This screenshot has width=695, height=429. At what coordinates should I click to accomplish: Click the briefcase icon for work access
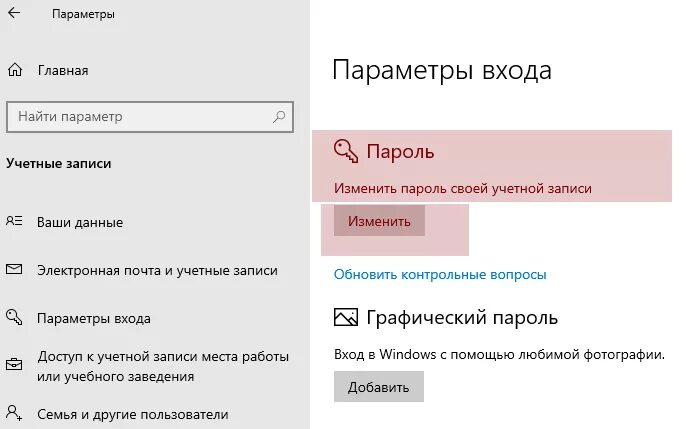pos(14,365)
